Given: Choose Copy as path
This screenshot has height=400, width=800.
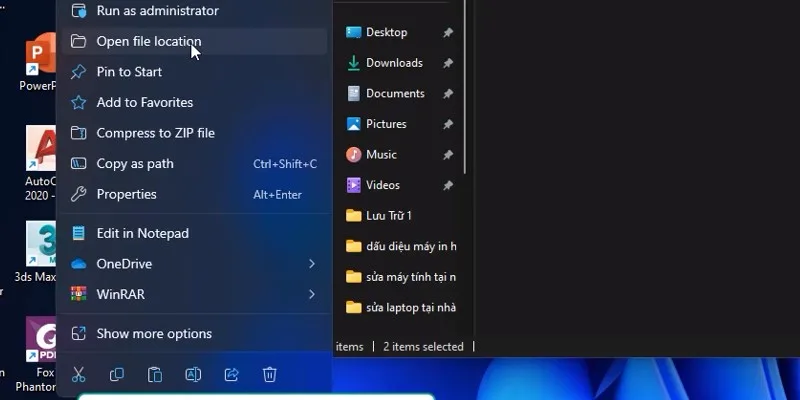Looking at the screenshot, I should pos(194,164).
